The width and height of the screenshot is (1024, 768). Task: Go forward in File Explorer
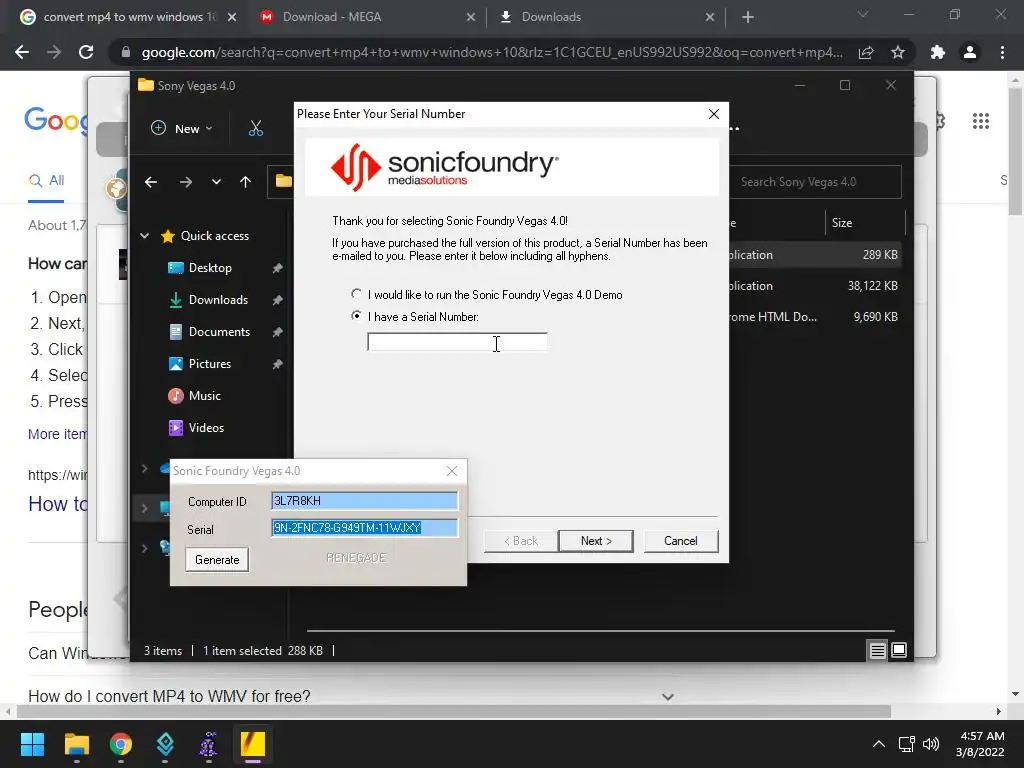click(x=185, y=182)
